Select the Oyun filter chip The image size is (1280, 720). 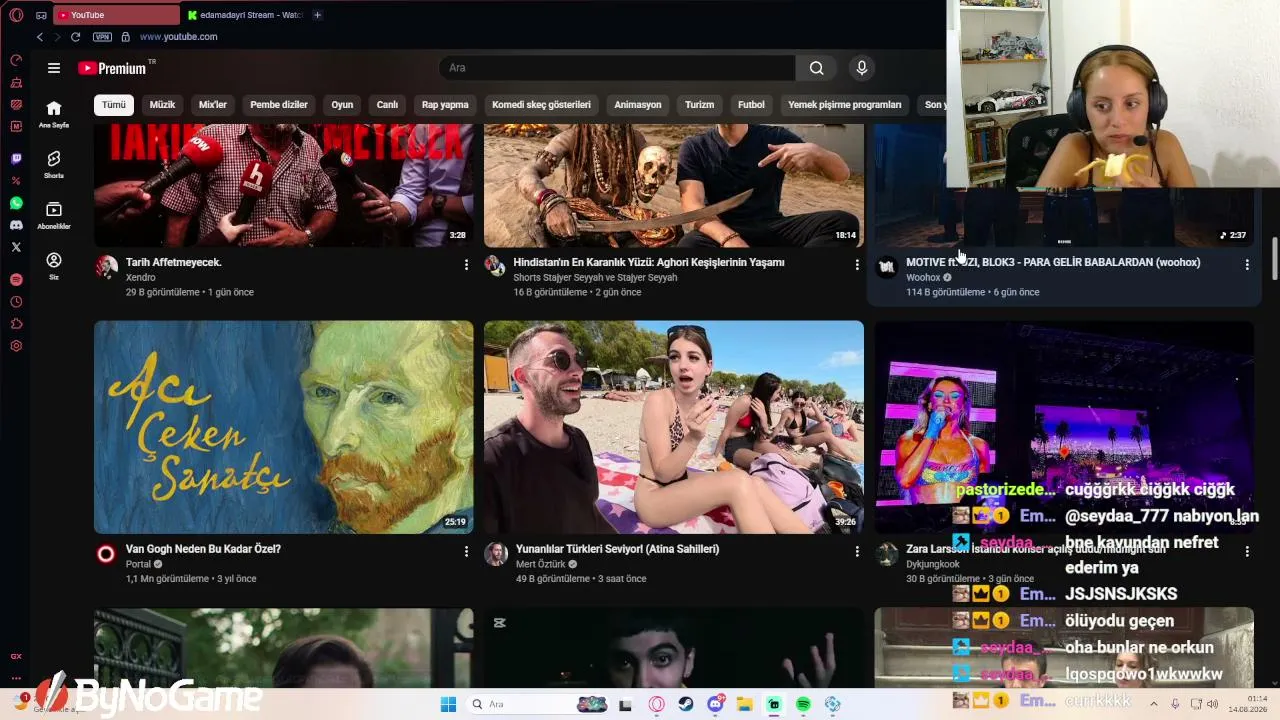[342, 105]
